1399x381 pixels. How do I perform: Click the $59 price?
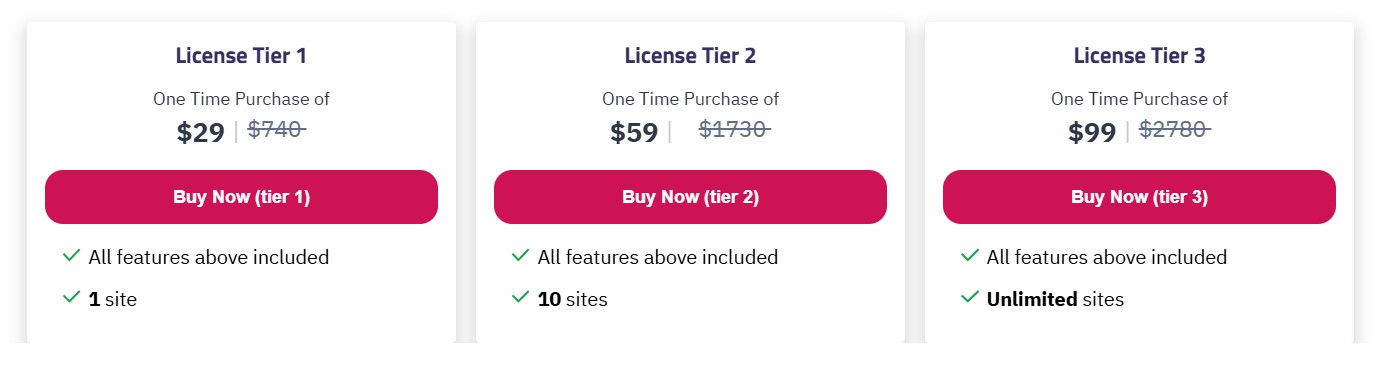(x=634, y=132)
